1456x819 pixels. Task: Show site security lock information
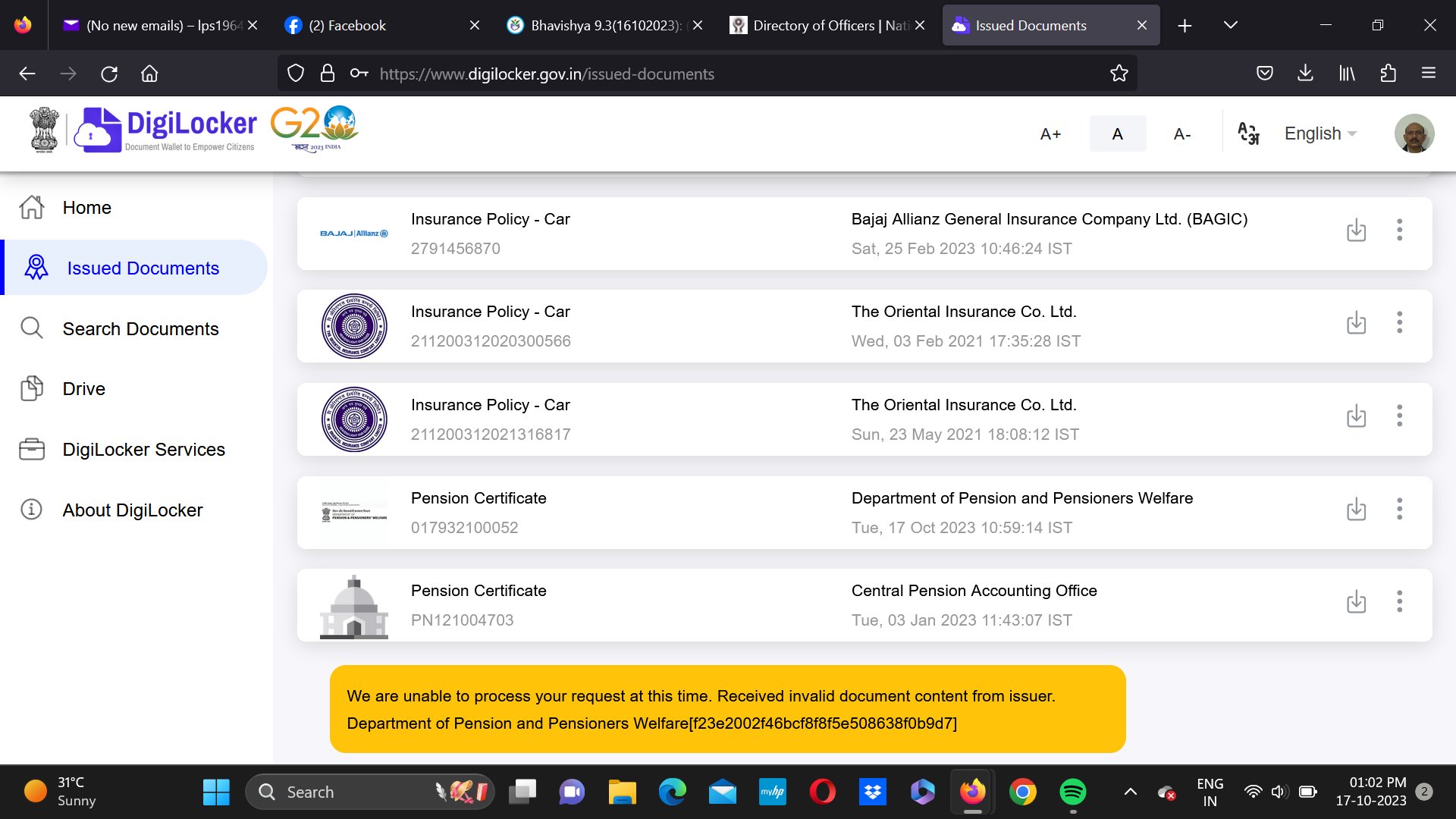tap(327, 74)
